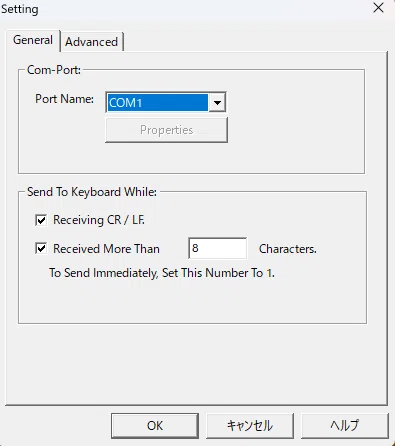Confirm the settings with the OK button
This screenshot has width=395, height=446.
(155, 426)
